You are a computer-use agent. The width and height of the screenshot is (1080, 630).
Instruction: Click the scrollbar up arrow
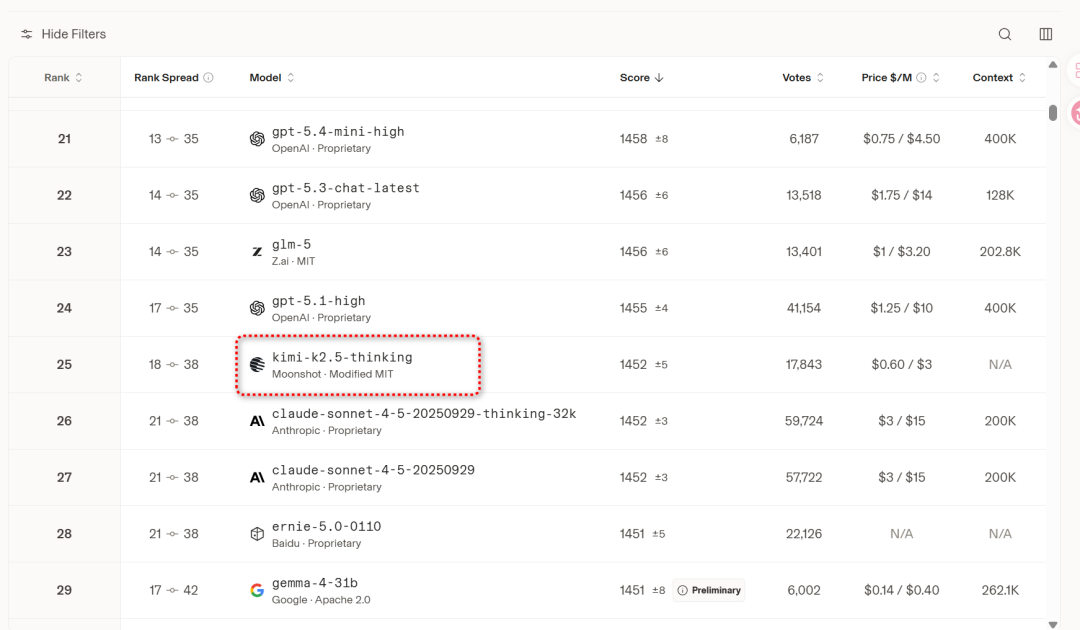(1052, 65)
